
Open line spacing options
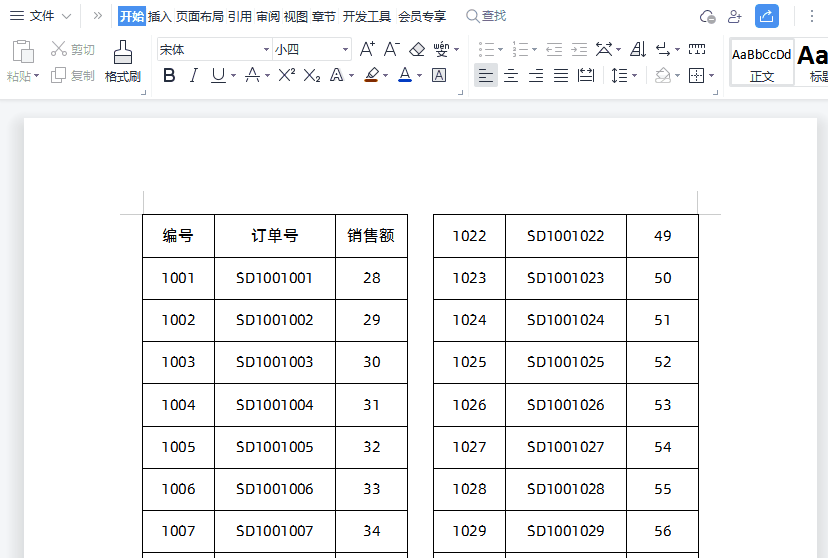[x=619, y=75]
